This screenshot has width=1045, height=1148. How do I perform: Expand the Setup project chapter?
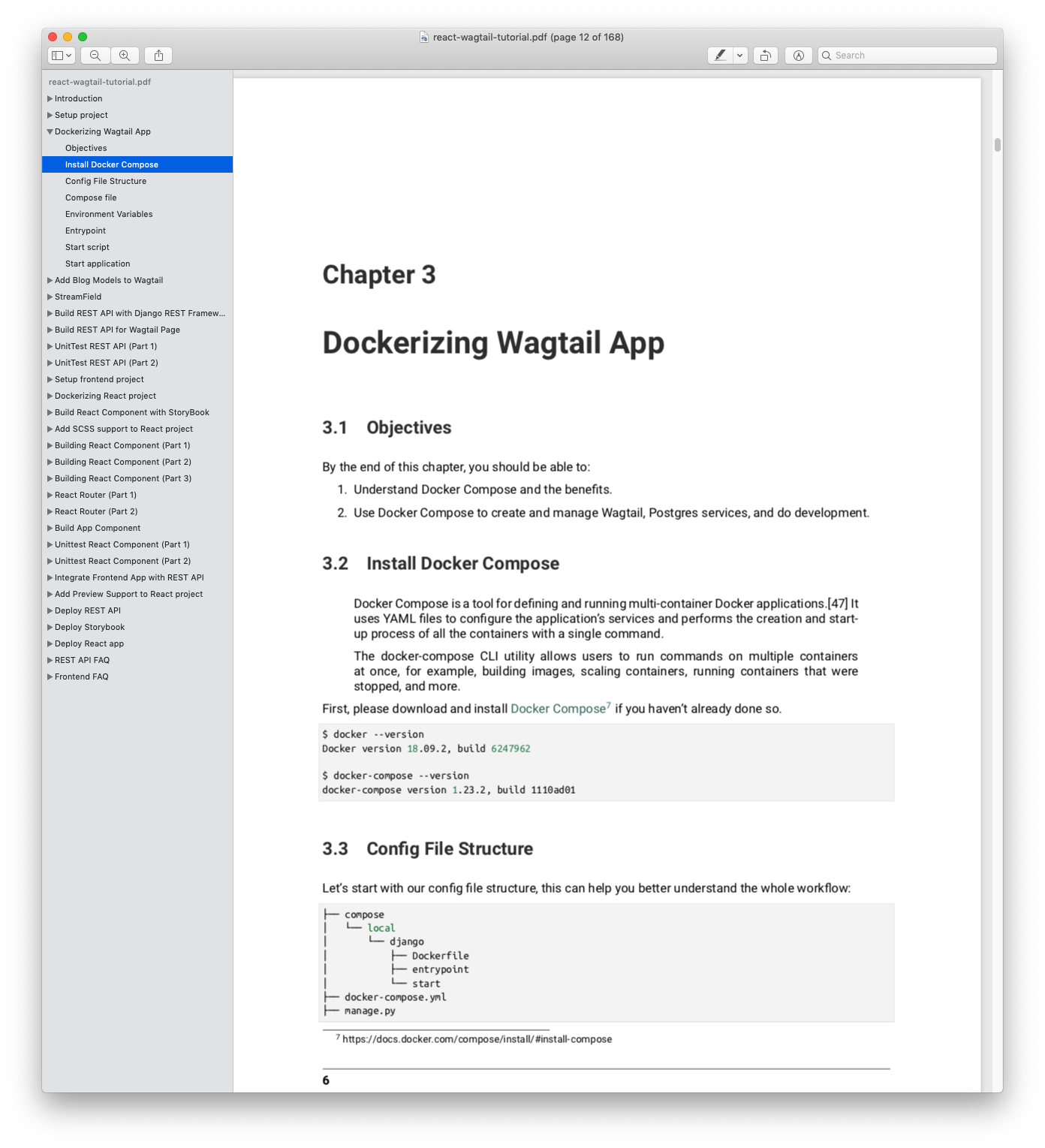[x=50, y=115]
